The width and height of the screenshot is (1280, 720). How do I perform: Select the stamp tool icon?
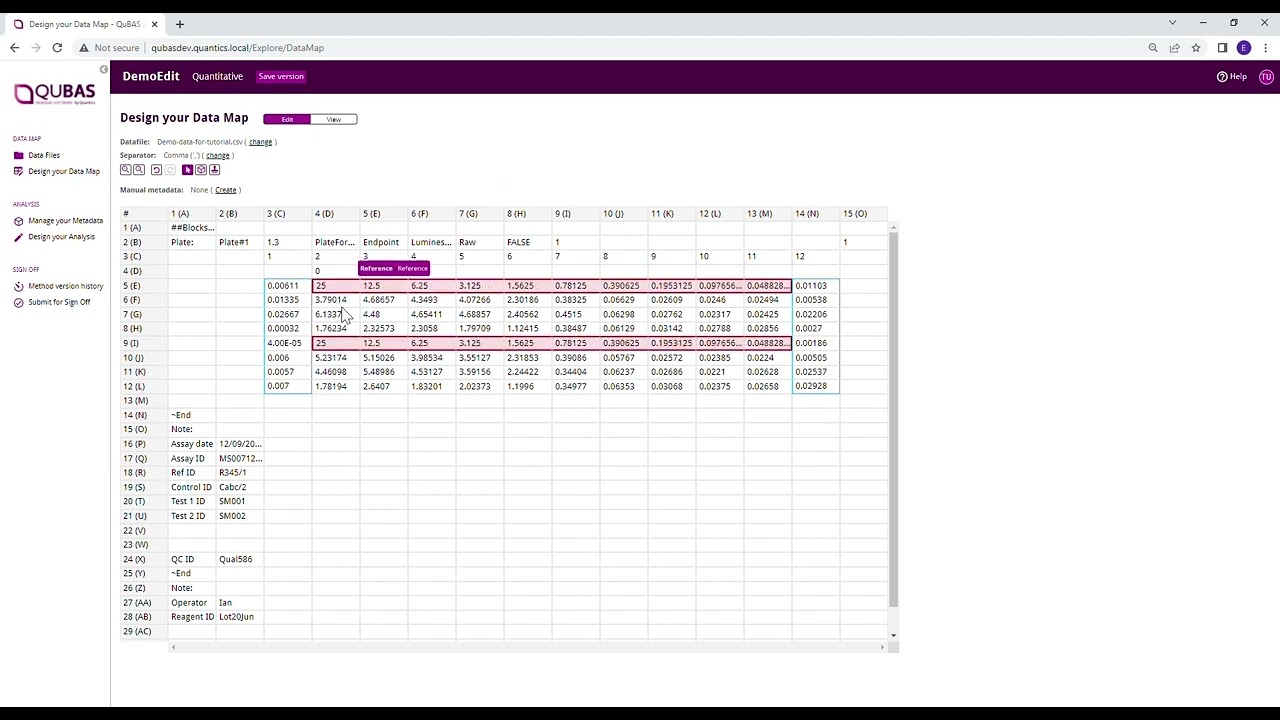tap(214, 170)
